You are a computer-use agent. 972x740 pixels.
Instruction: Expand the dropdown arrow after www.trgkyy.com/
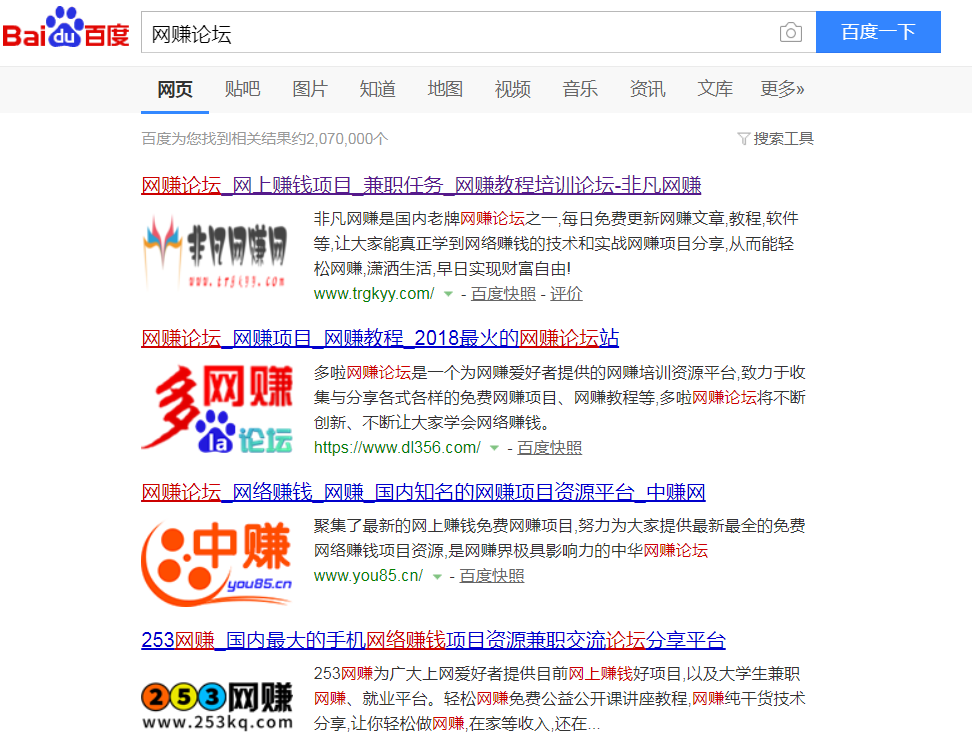[448, 294]
